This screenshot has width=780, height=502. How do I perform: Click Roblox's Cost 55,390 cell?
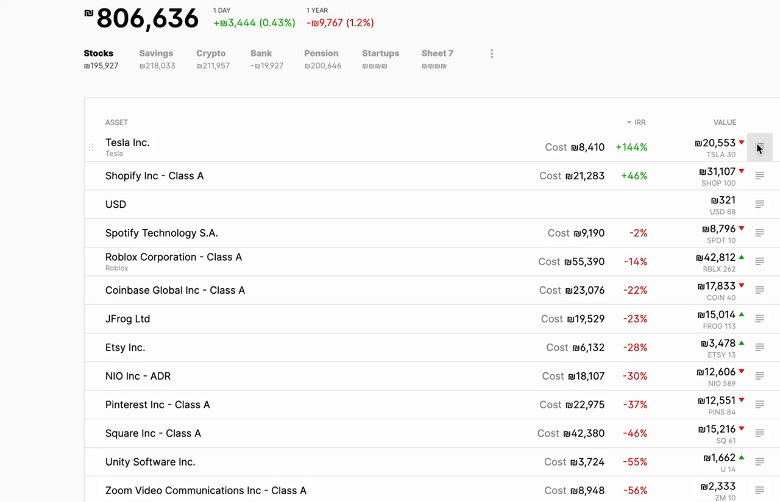pos(572,262)
